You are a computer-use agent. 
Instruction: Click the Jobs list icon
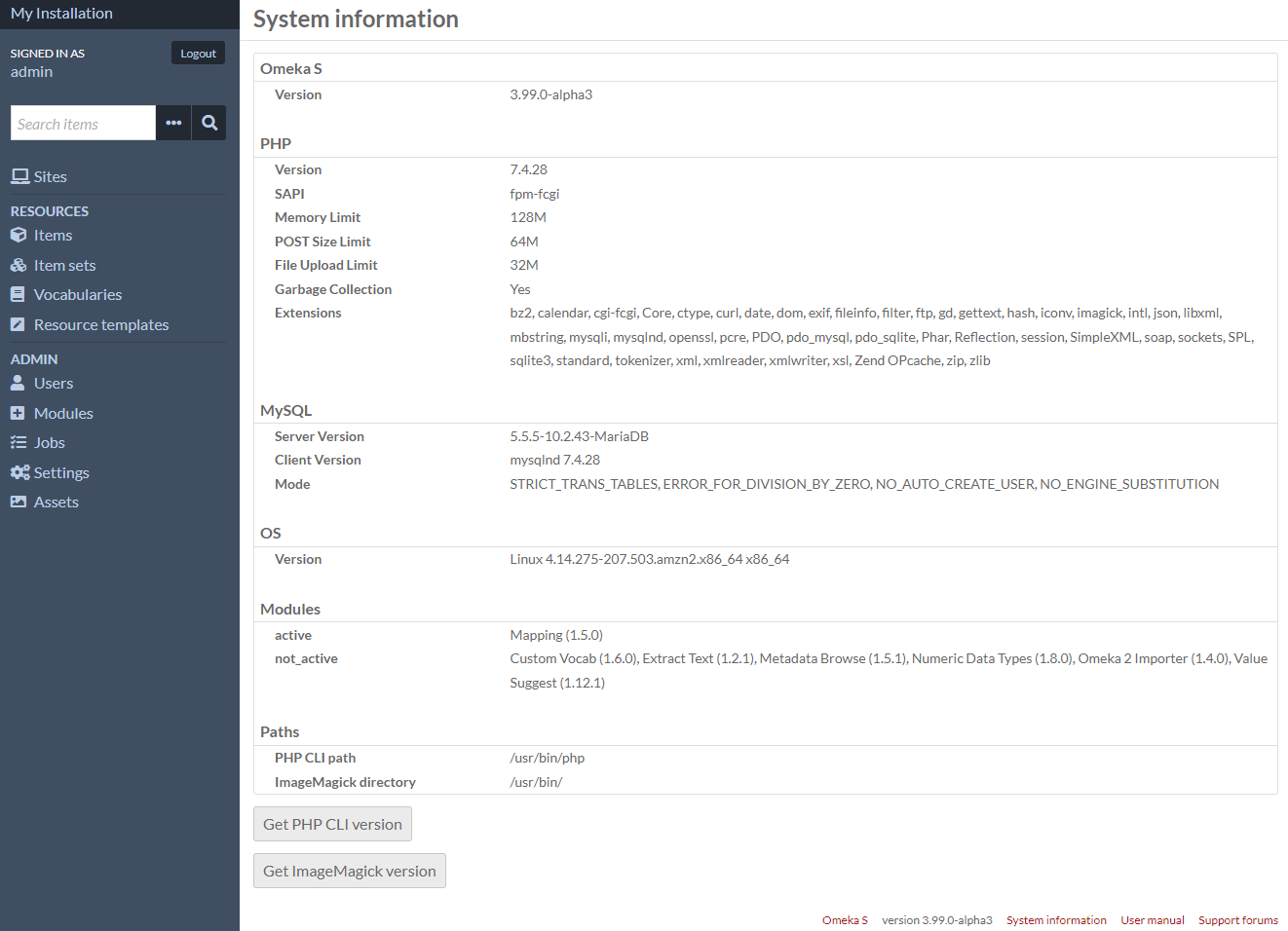19,442
